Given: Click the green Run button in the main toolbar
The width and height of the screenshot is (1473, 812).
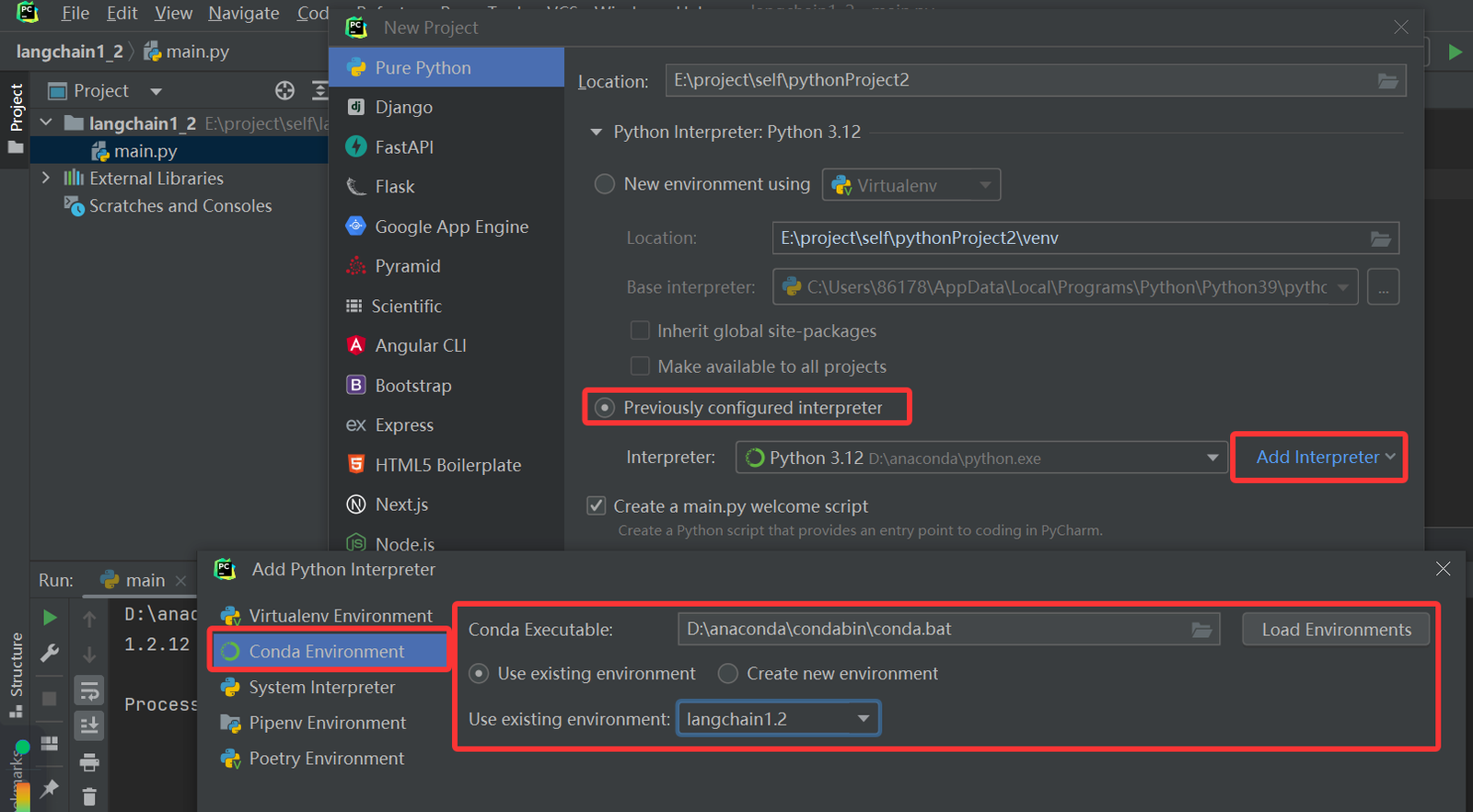Looking at the screenshot, I should pyautogui.click(x=1455, y=52).
